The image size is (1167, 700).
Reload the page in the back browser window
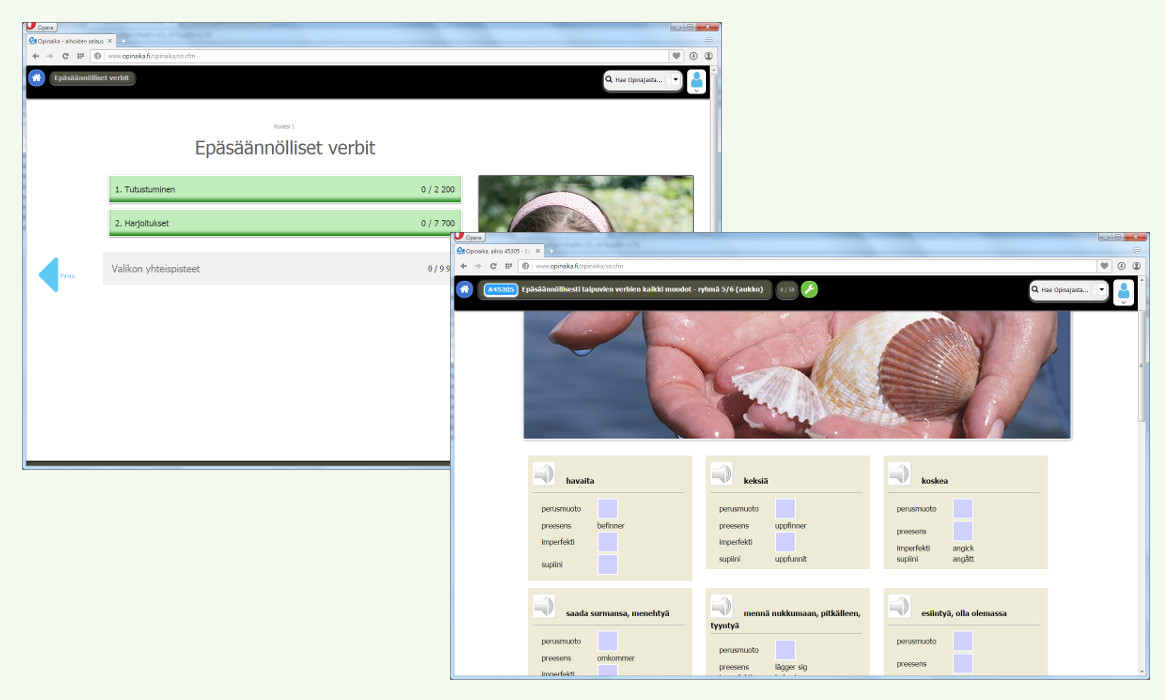pos(65,56)
